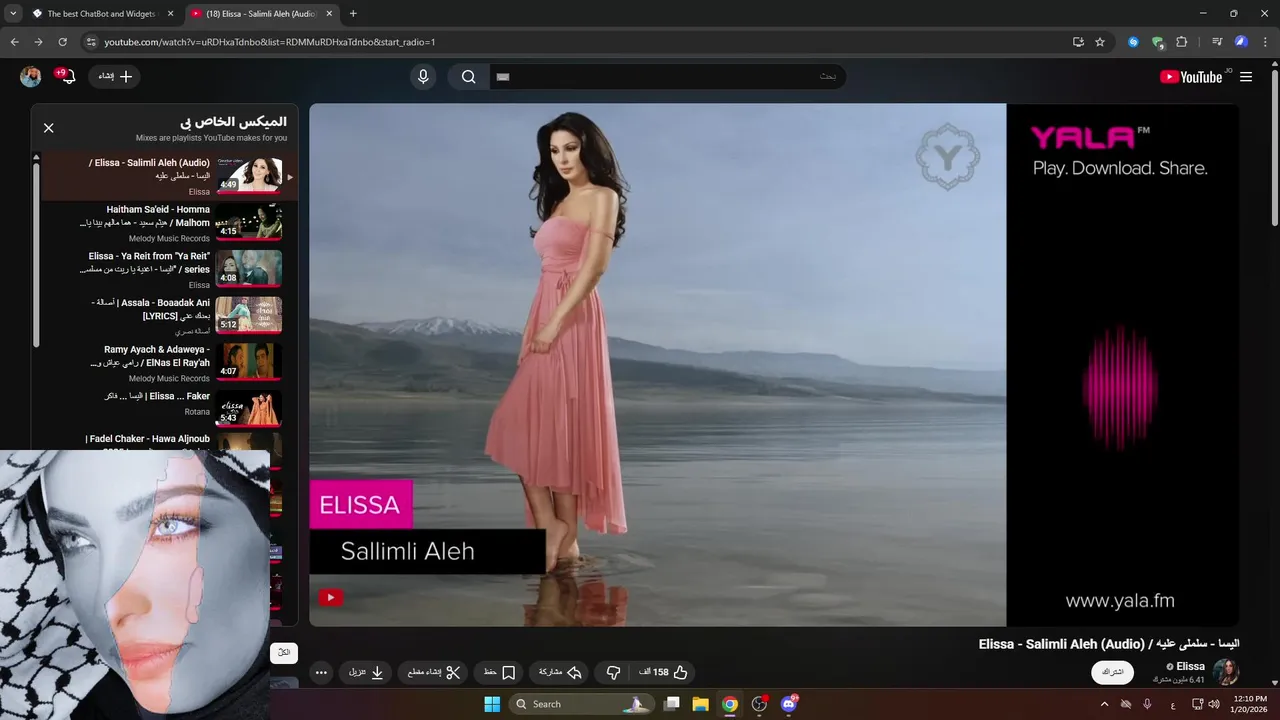The image size is (1280, 720).
Task: Go back in browser history
Action: (14, 42)
